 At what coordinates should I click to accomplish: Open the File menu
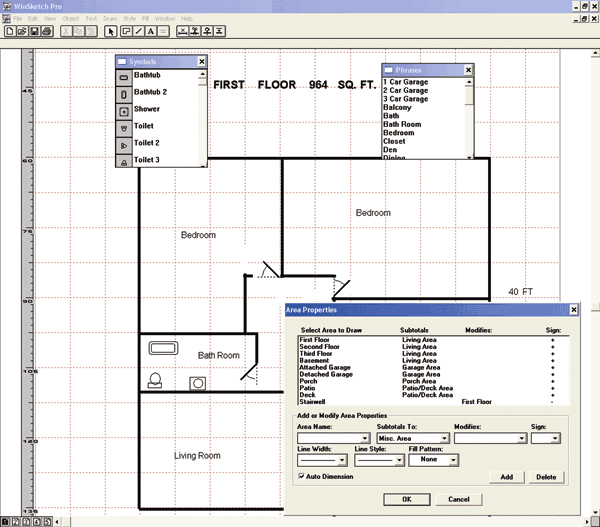coord(18,18)
